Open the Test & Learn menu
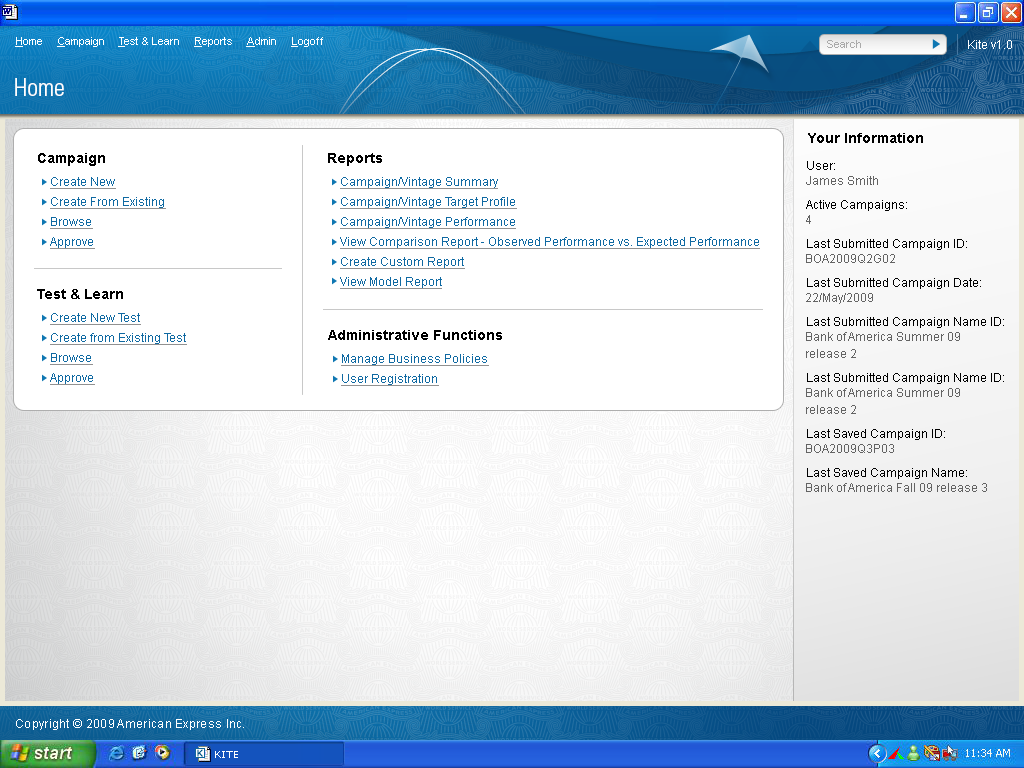1024x768 pixels. click(148, 42)
